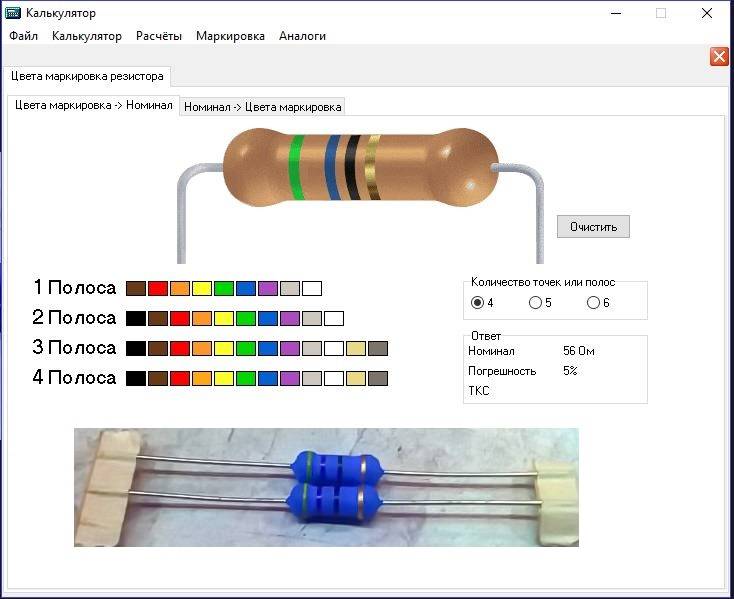Viewport: 734px width, 599px height.
Task: Open the Аналоги menu
Action: click(302, 36)
